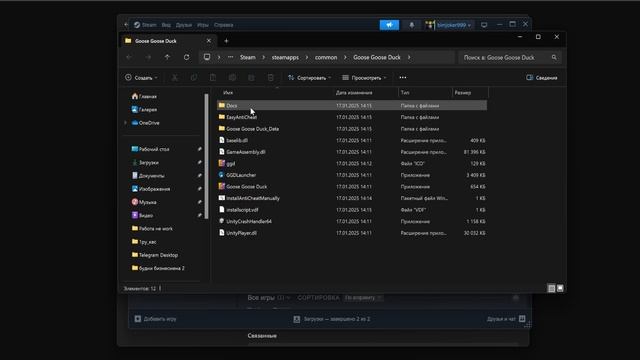Expand chevron after steamapps breadcrumb
Screen dimensions: 640x360
[307, 58]
